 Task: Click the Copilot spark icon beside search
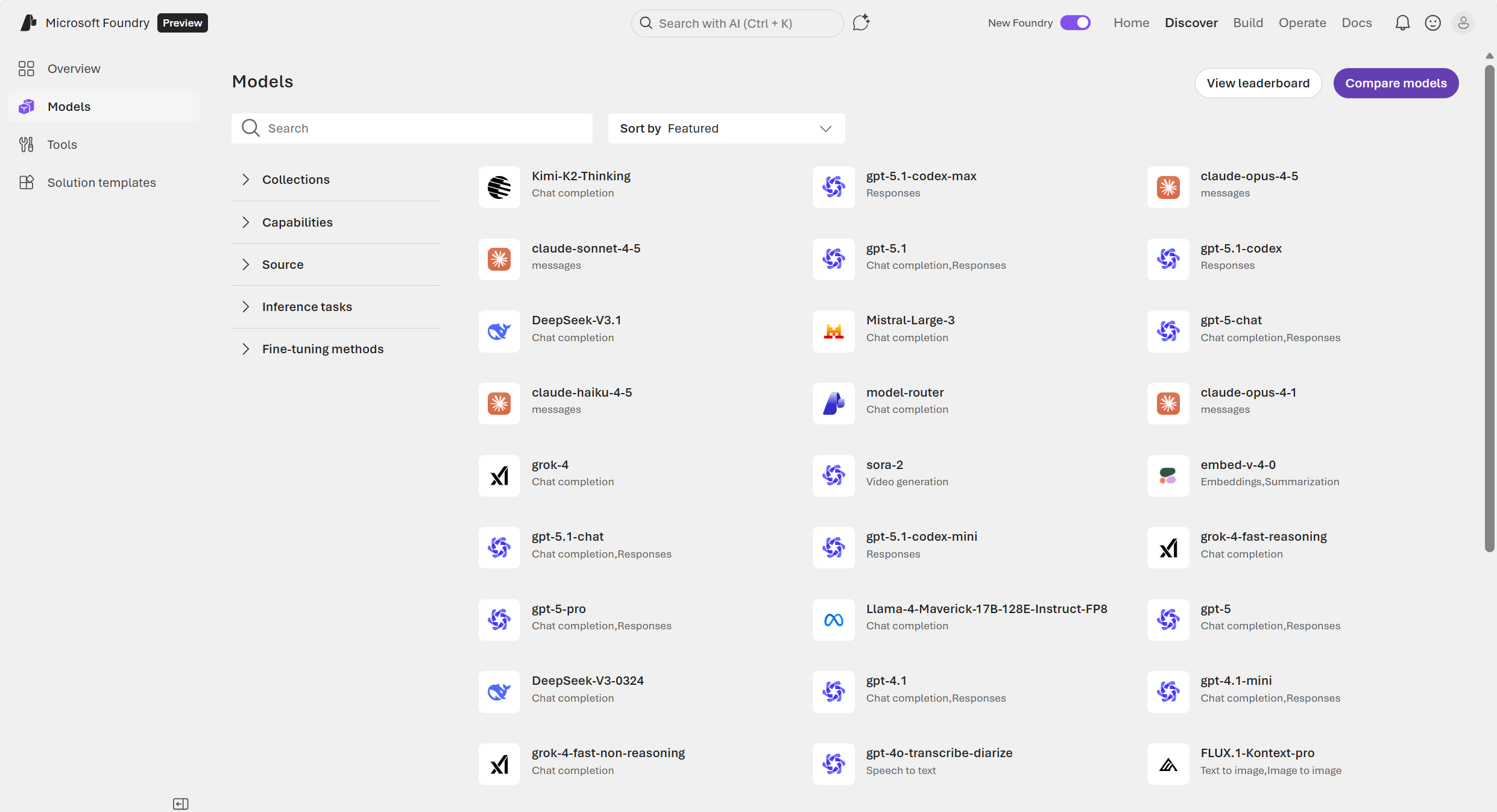(x=860, y=22)
